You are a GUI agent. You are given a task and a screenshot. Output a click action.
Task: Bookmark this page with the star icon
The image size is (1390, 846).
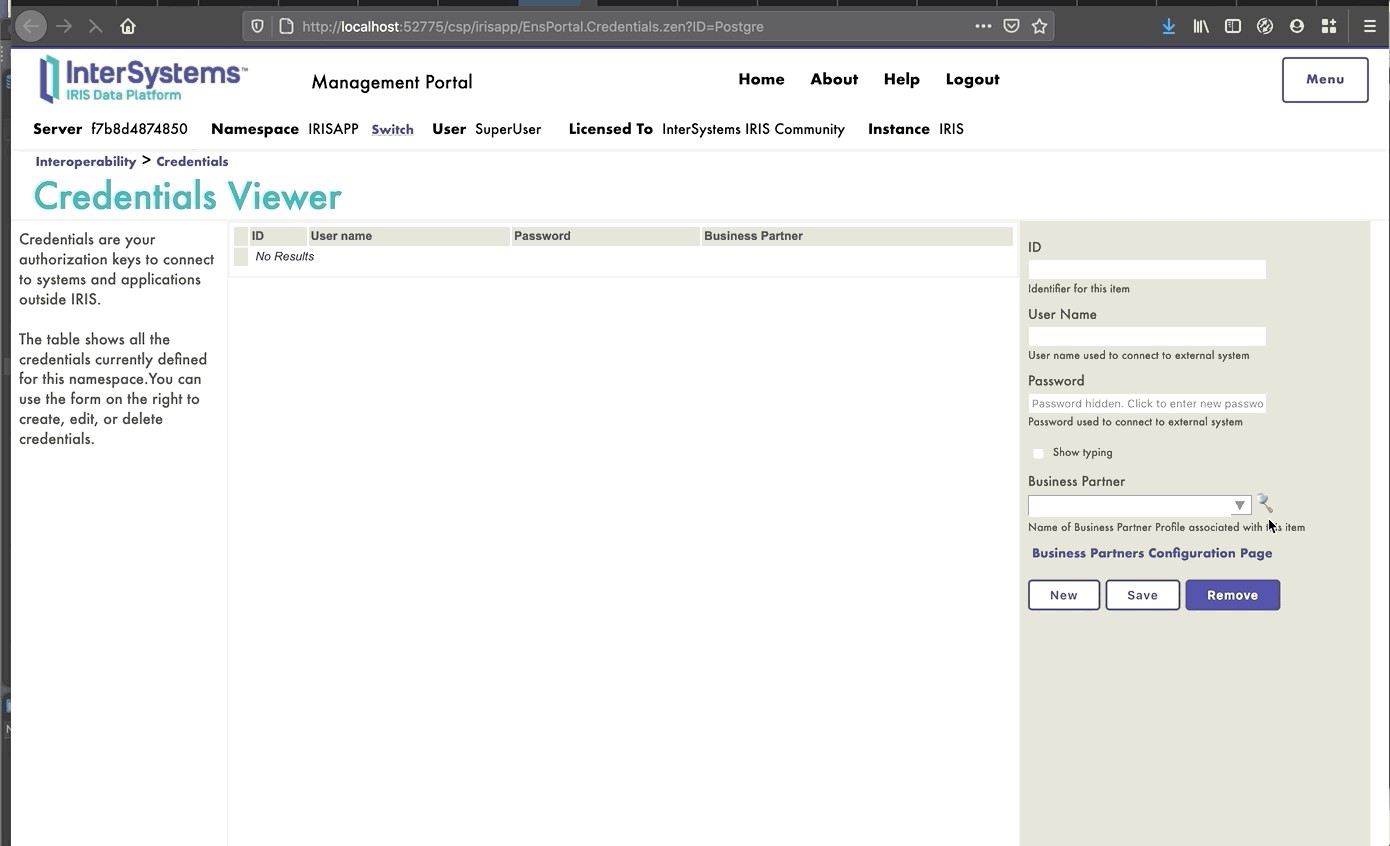pos(1040,27)
